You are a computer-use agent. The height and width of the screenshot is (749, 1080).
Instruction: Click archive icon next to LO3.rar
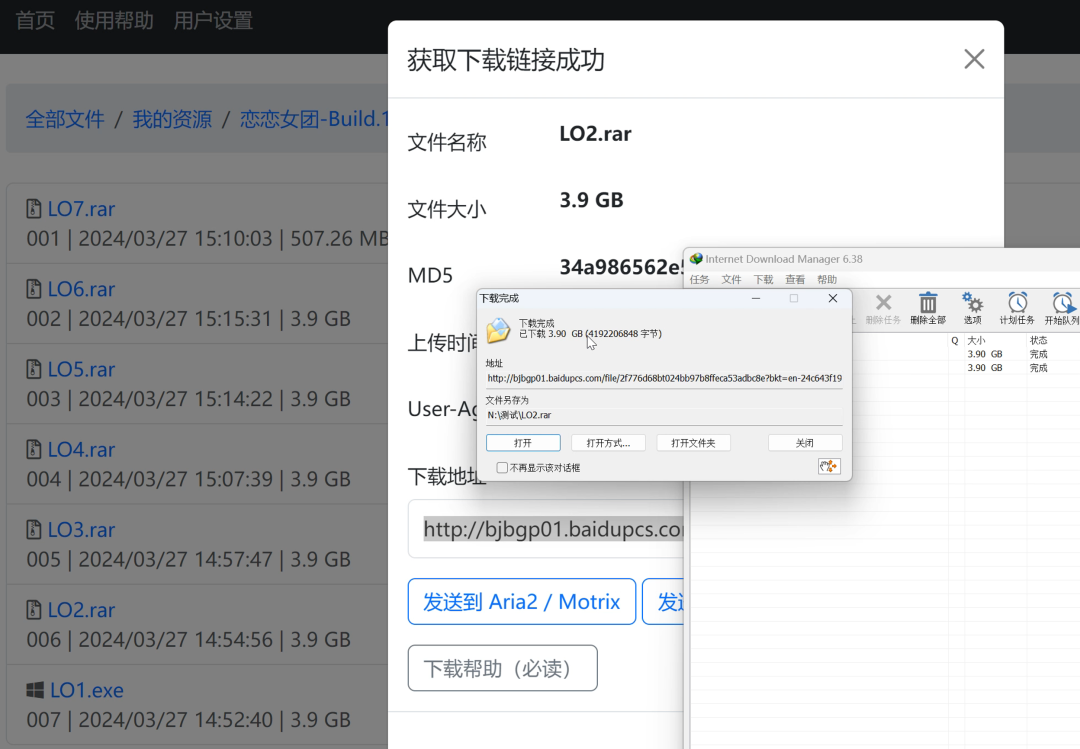click(34, 529)
